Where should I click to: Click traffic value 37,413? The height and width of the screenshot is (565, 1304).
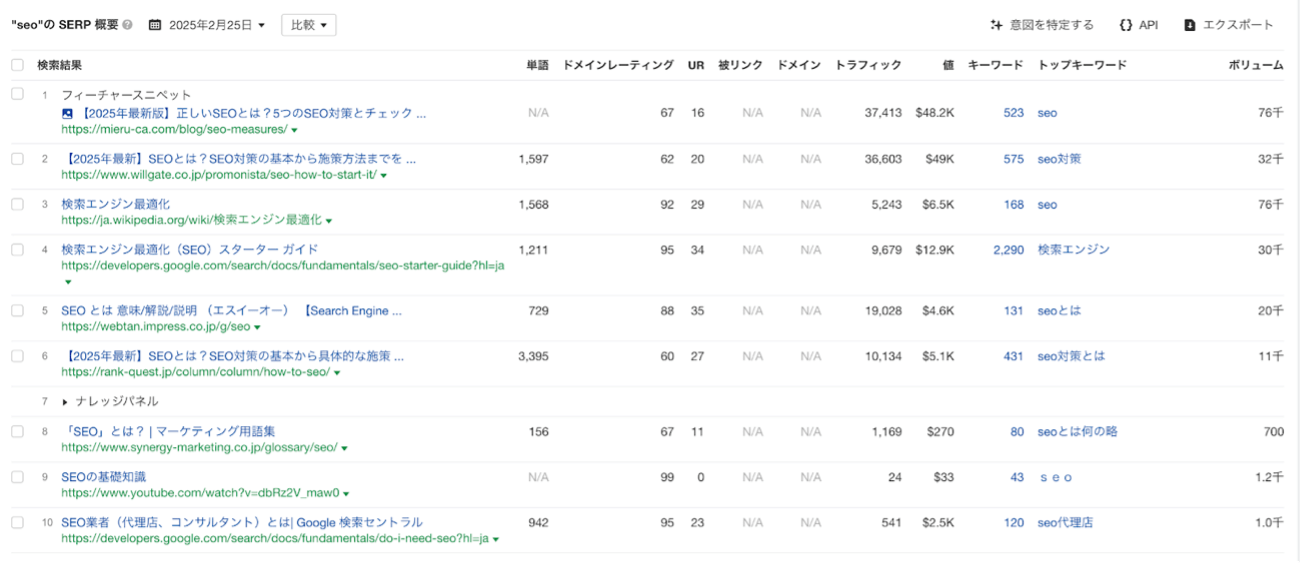pyautogui.click(x=883, y=113)
